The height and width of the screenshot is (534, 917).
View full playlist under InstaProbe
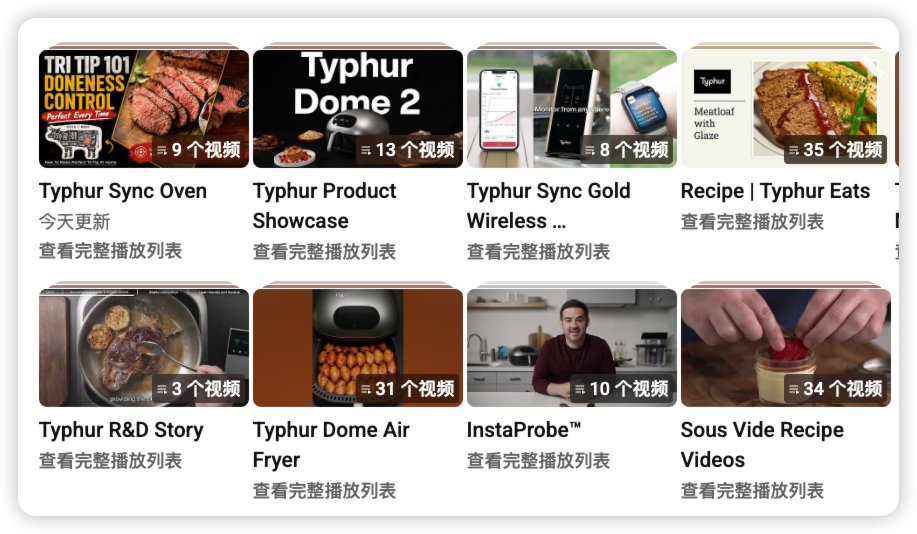[539, 461]
